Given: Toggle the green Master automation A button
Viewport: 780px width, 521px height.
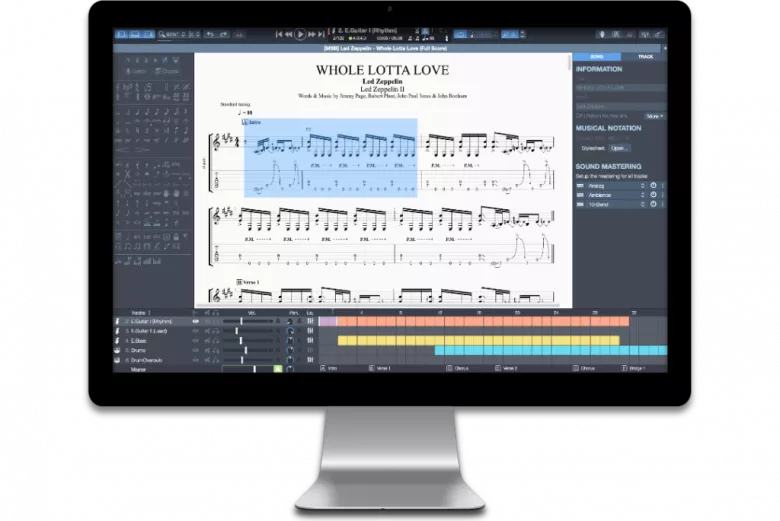Looking at the screenshot, I should click(x=278, y=369).
